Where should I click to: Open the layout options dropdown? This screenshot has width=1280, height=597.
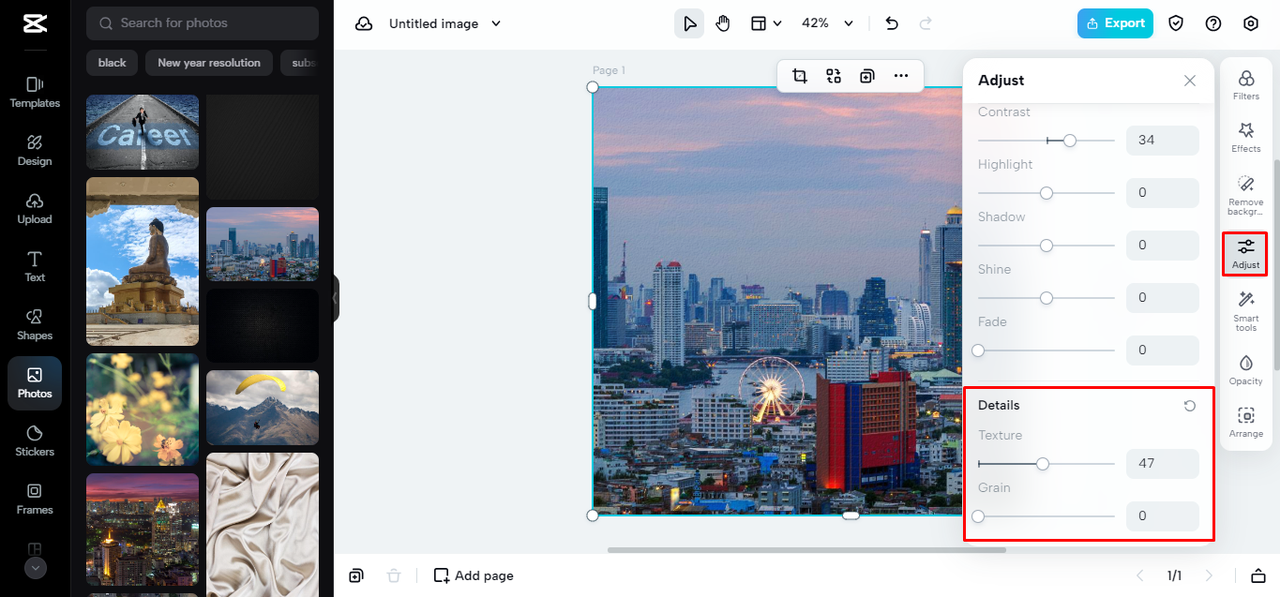point(766,23)
